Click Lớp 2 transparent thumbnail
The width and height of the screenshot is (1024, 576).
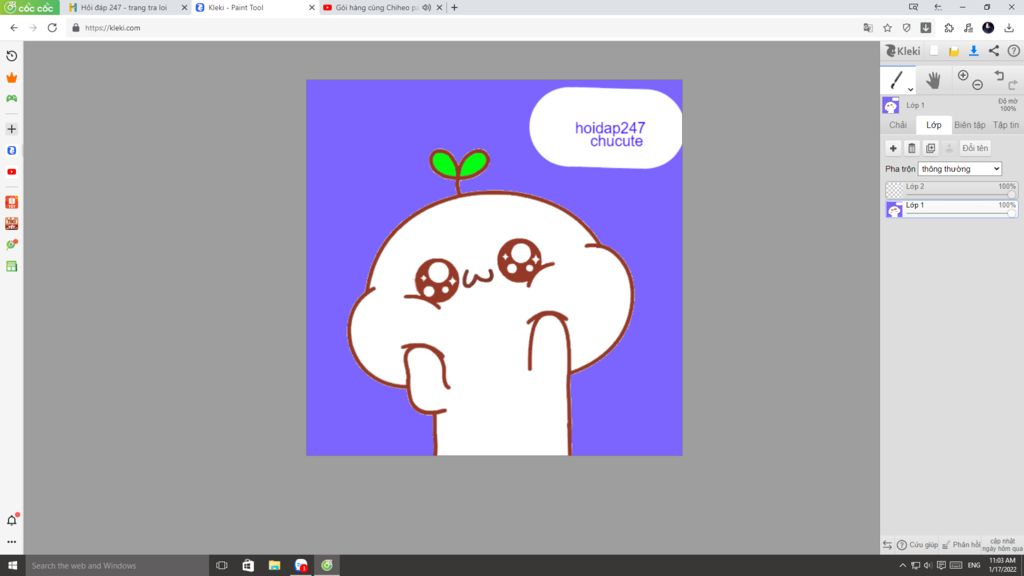[894, 190]
